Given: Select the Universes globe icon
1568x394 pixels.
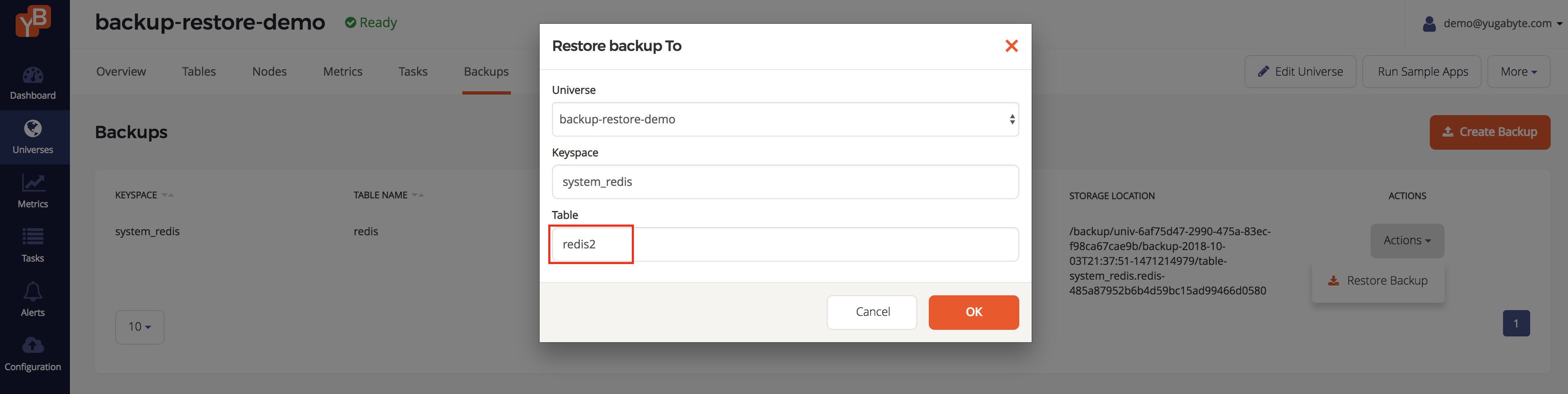Looking at the screenshot, I should 33,129.
